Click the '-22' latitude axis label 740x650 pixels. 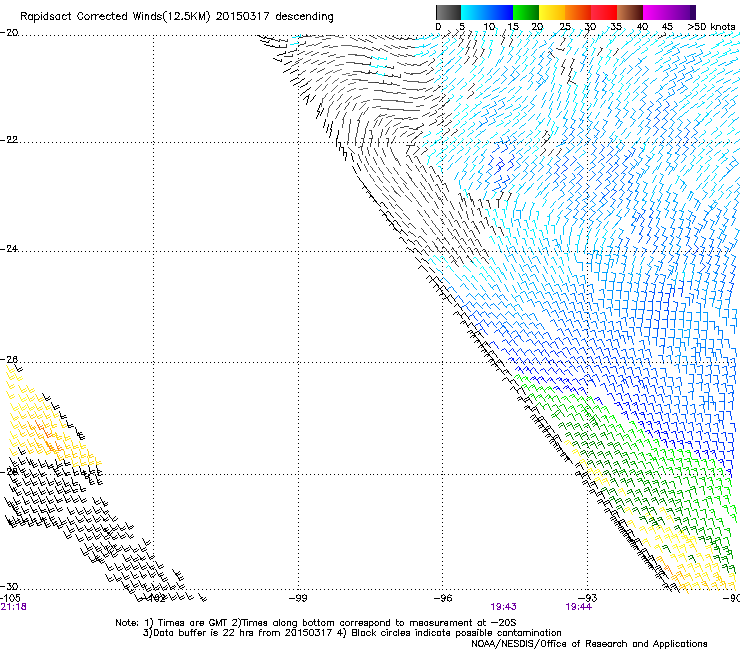tap(9, 140)
